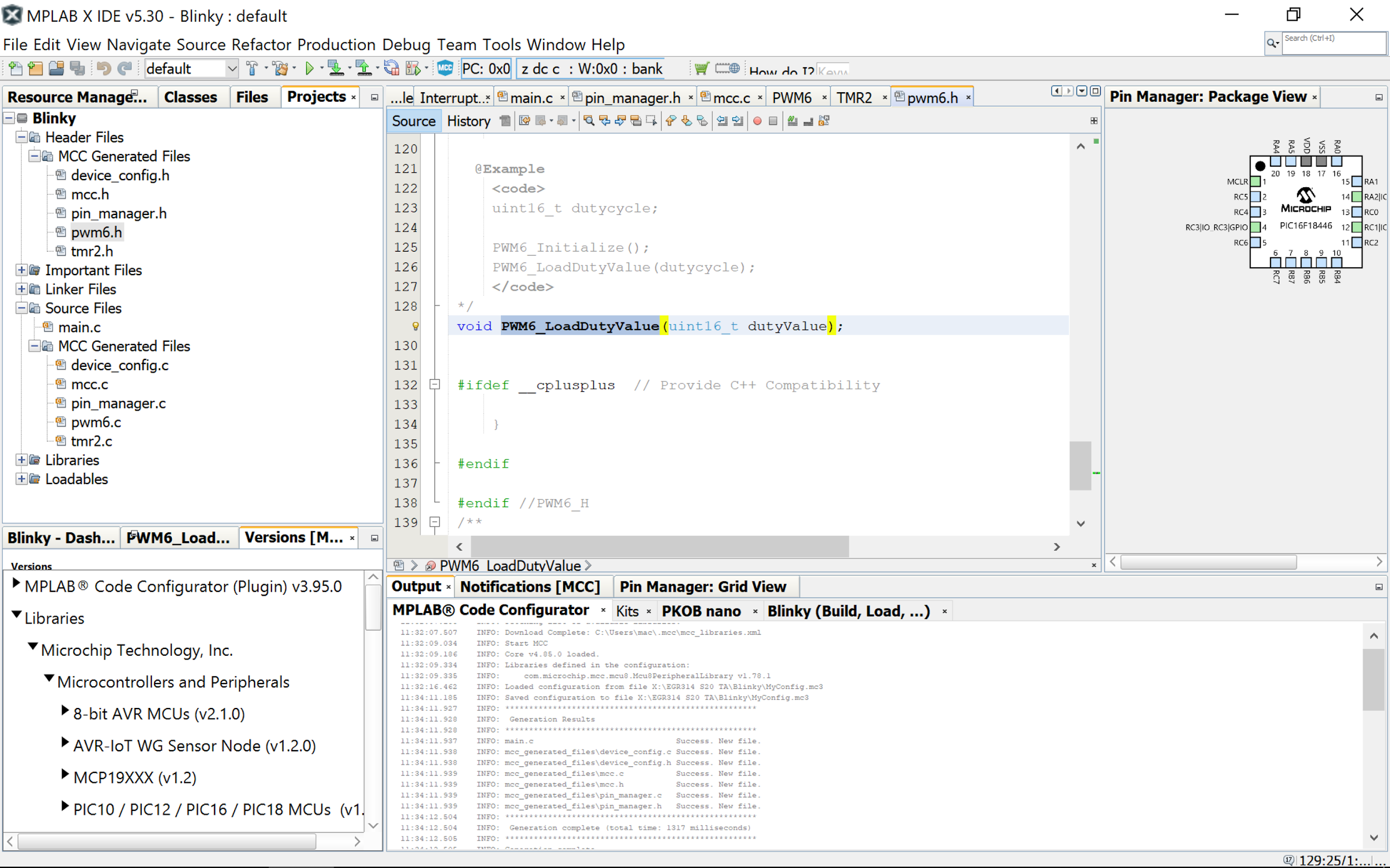The width and height of the screenshot is (1390, 868).
Task: Jump to previous bookmark icon
Action: [671, 121]
